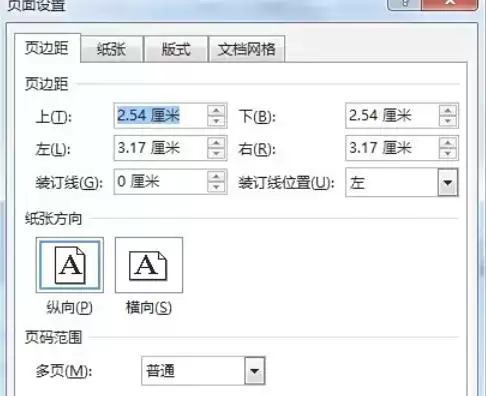Image resolution: width=486 pixels, height=396 pixels.
Task: Select the 纵向 portrait orientation icon
Action: pyautogui.click(x=70, y=265)
